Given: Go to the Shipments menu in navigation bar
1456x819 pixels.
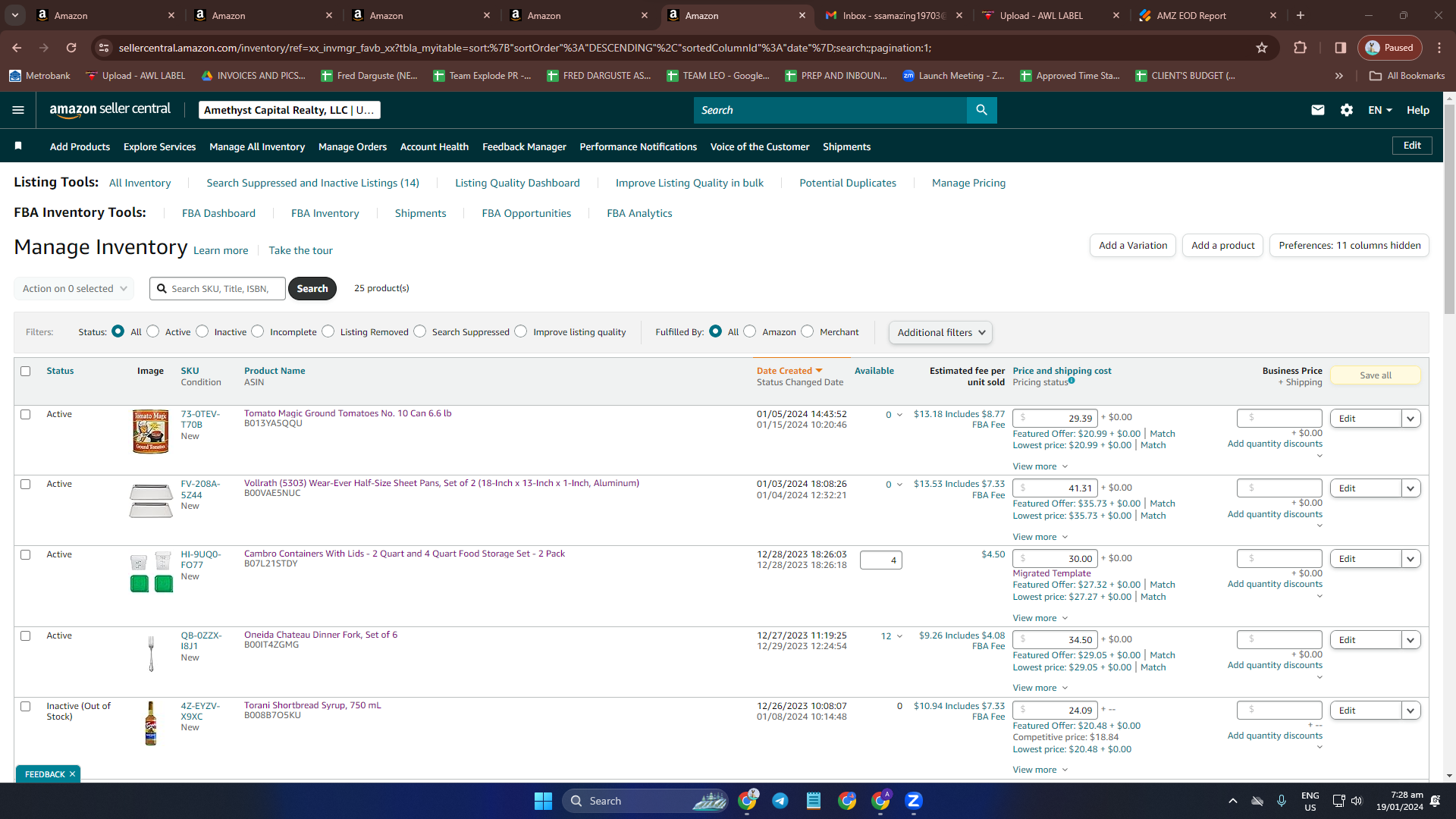Looking at the screenshot, I should 846,147.
